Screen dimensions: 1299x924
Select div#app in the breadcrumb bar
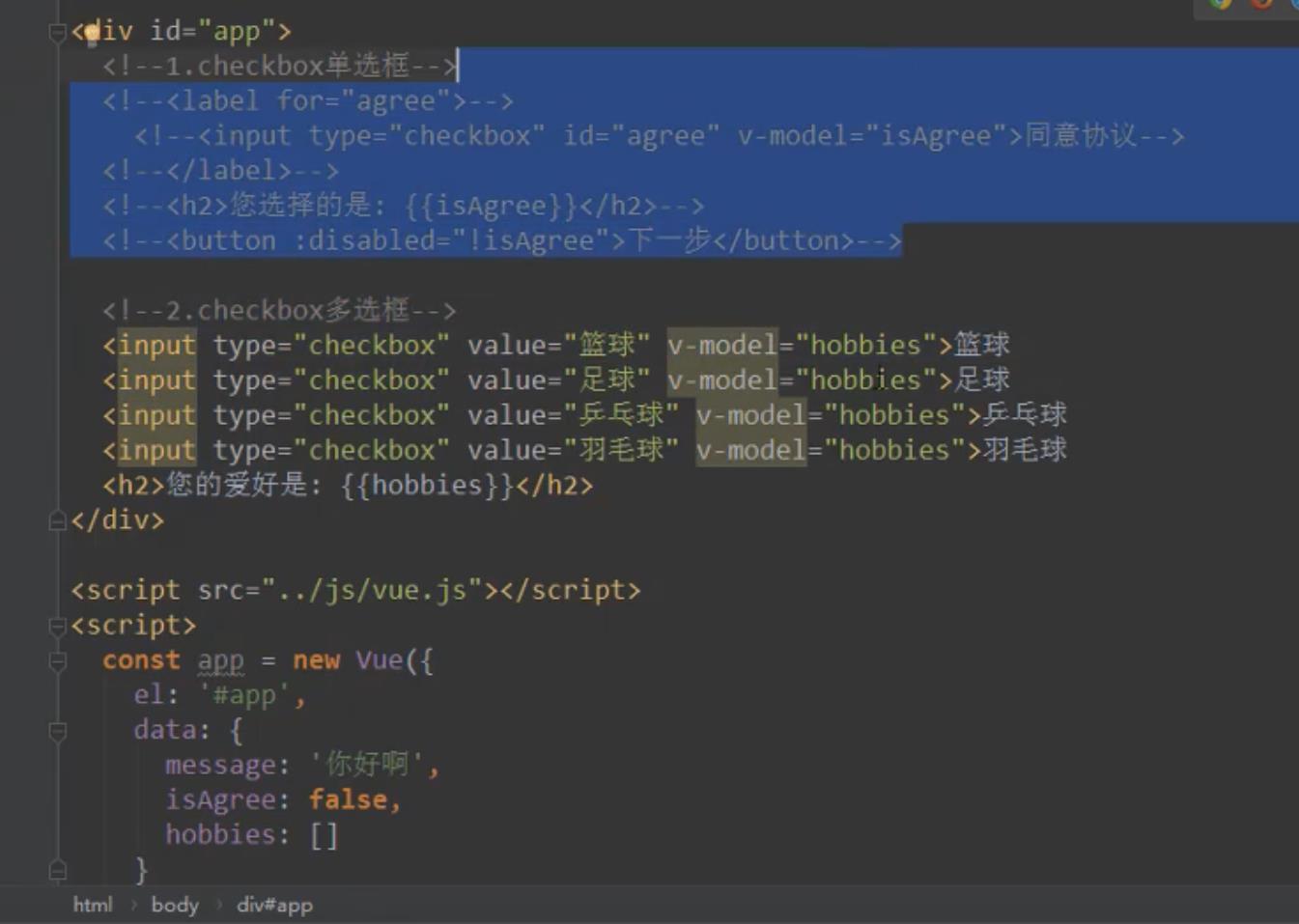point(274,905)
